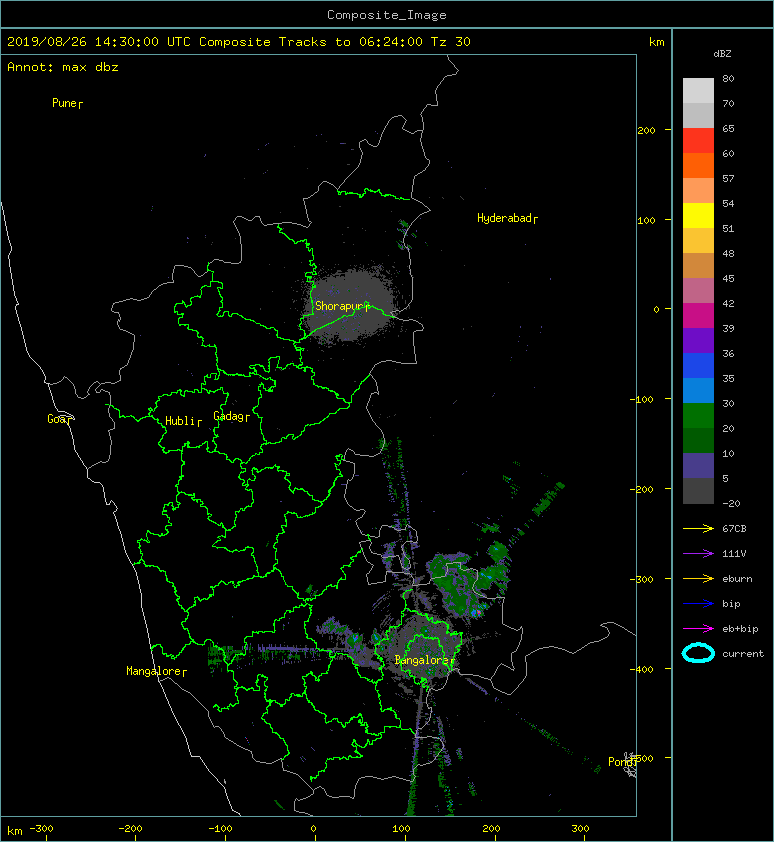Click the dBZ heading above the color scale
Viewport: 774px width, 842px height.
[x=722, y=54]
